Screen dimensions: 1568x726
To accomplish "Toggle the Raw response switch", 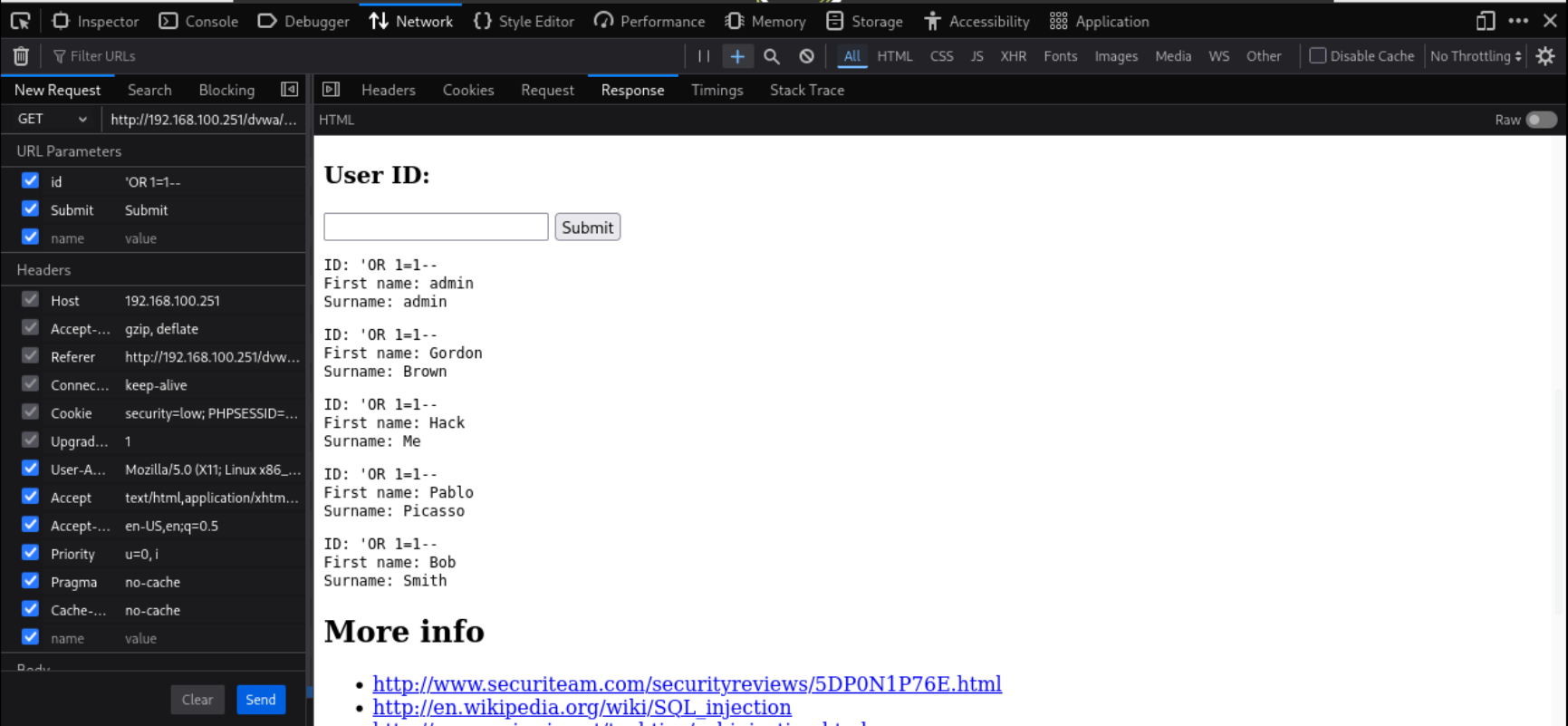I will 1541,120.
